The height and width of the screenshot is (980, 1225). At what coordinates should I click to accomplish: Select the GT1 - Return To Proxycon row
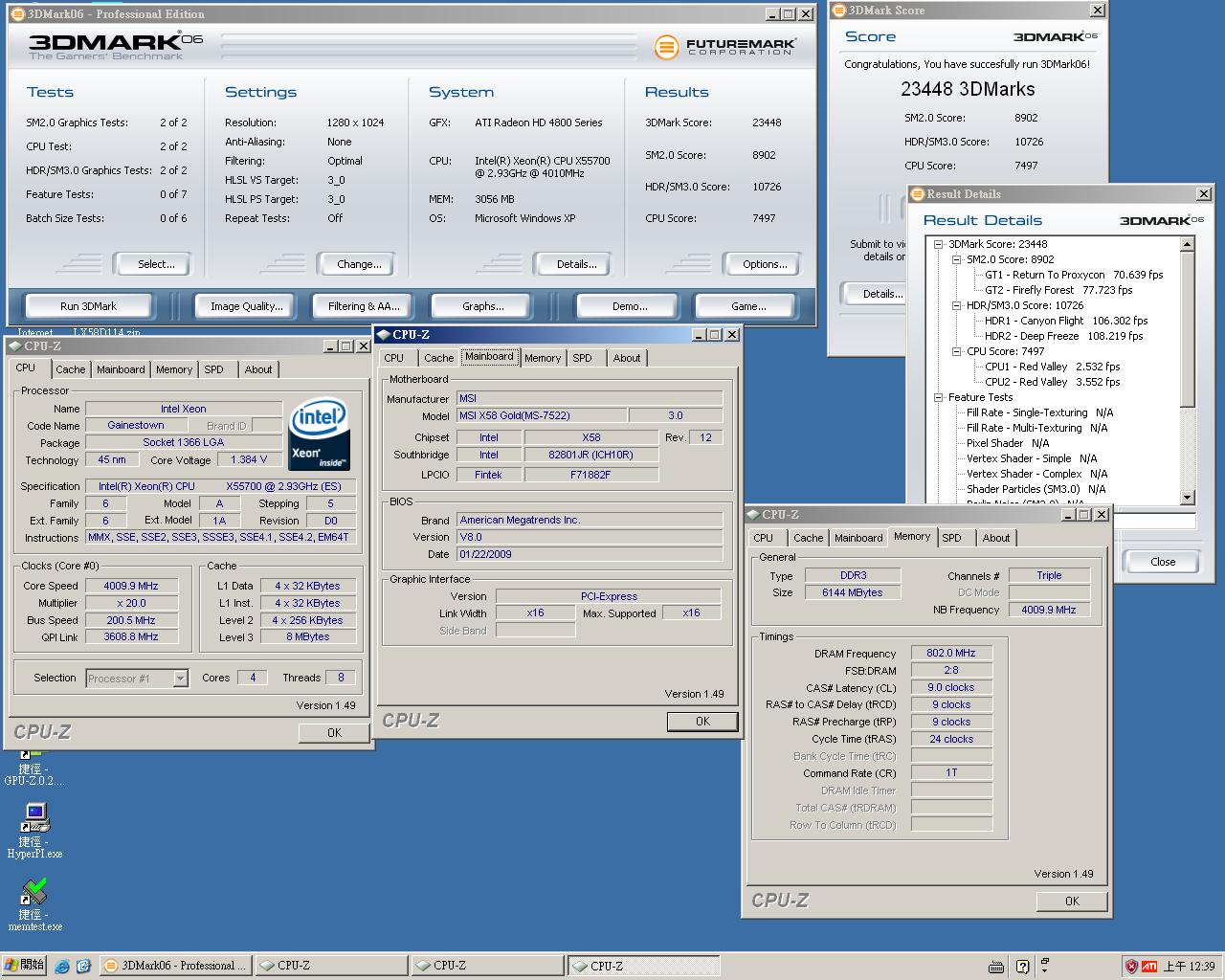click(x=1074, y=275)
